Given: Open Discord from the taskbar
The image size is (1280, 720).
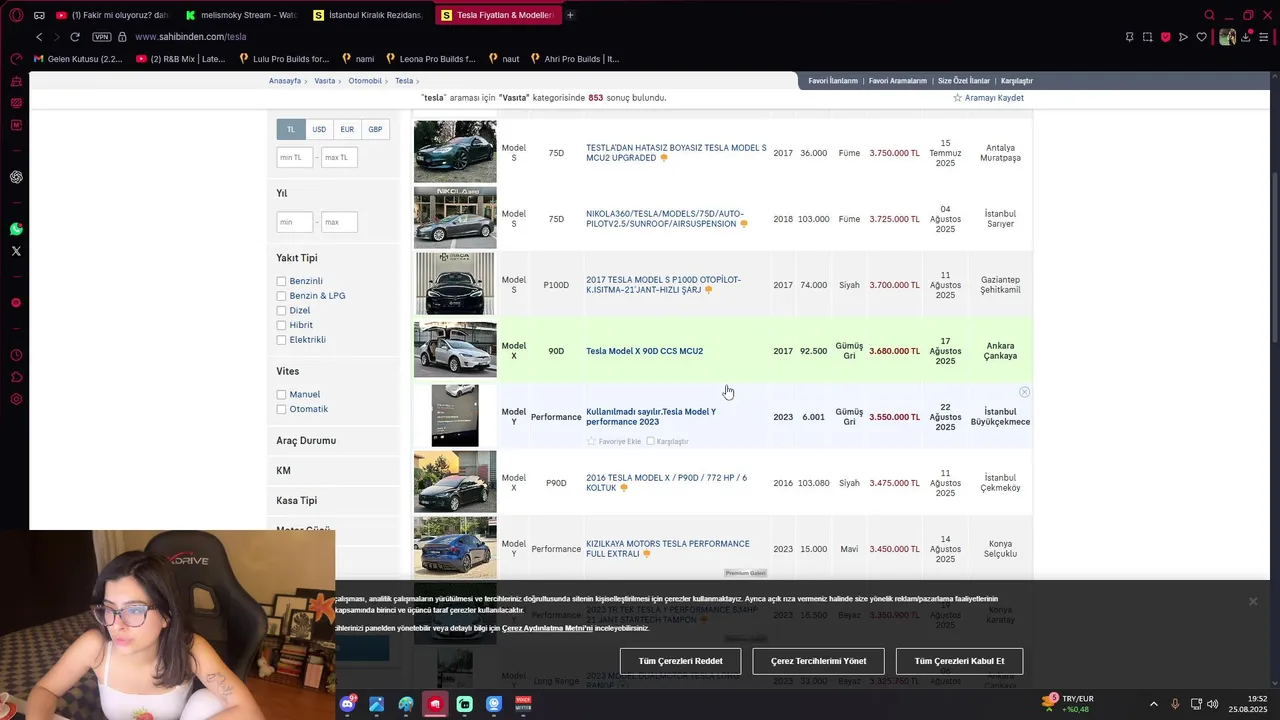Looking at the screenshot, I should (347, 704).
